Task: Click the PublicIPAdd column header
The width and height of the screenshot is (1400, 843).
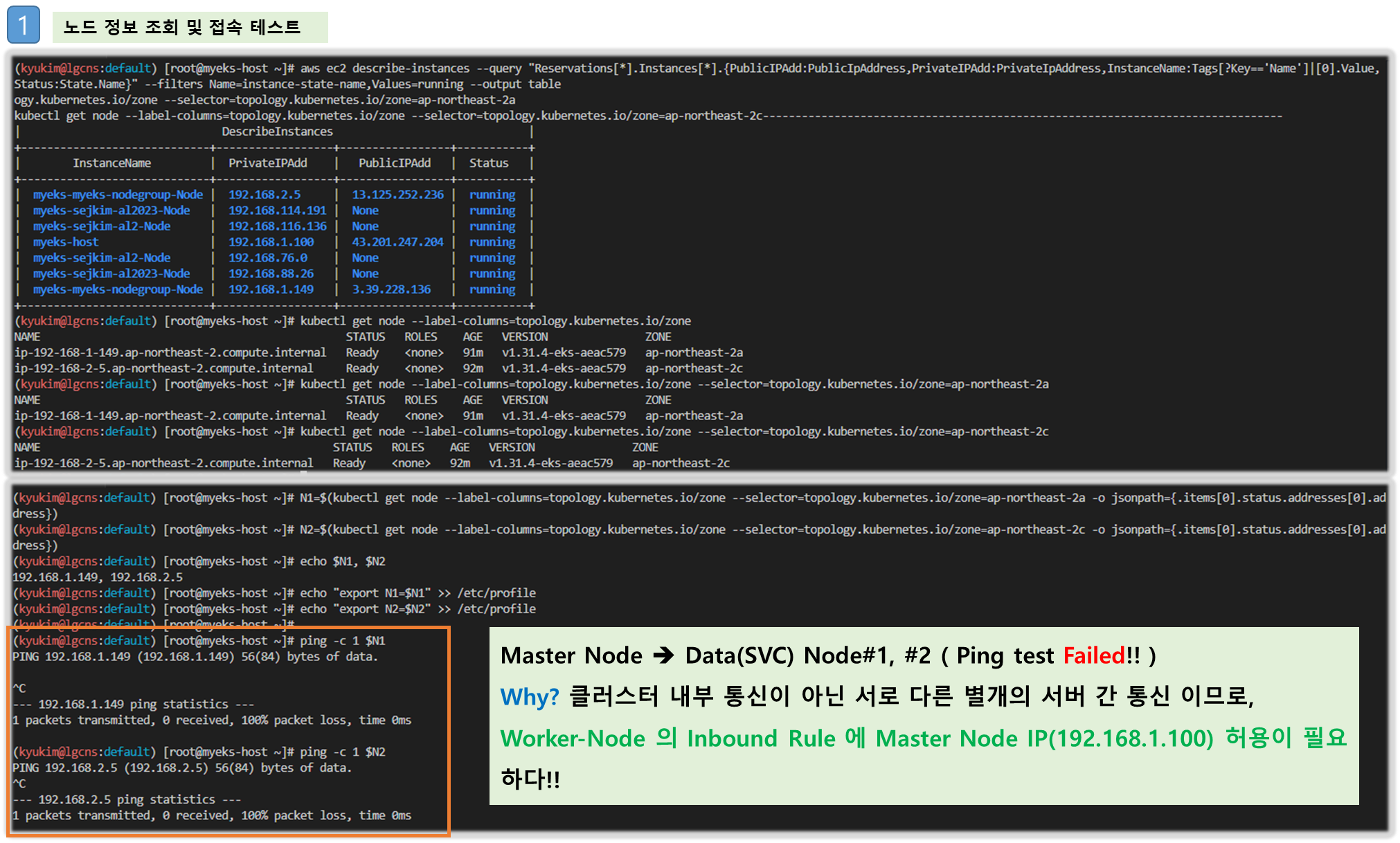Action: click(x=394, y=163)
